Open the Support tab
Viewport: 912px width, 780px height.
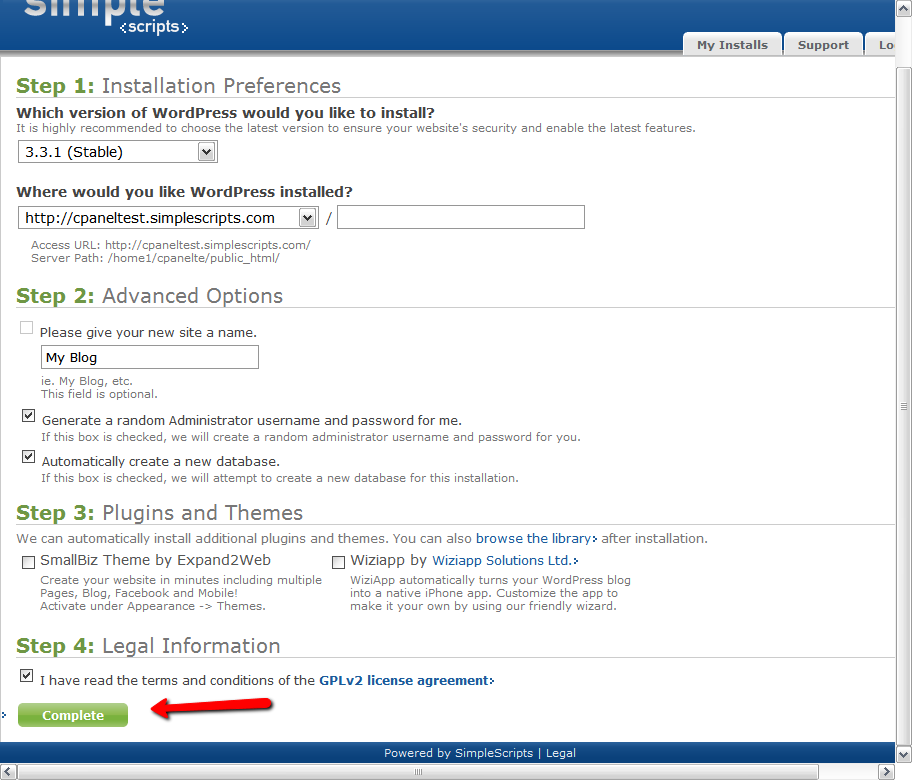click(823, 45)
